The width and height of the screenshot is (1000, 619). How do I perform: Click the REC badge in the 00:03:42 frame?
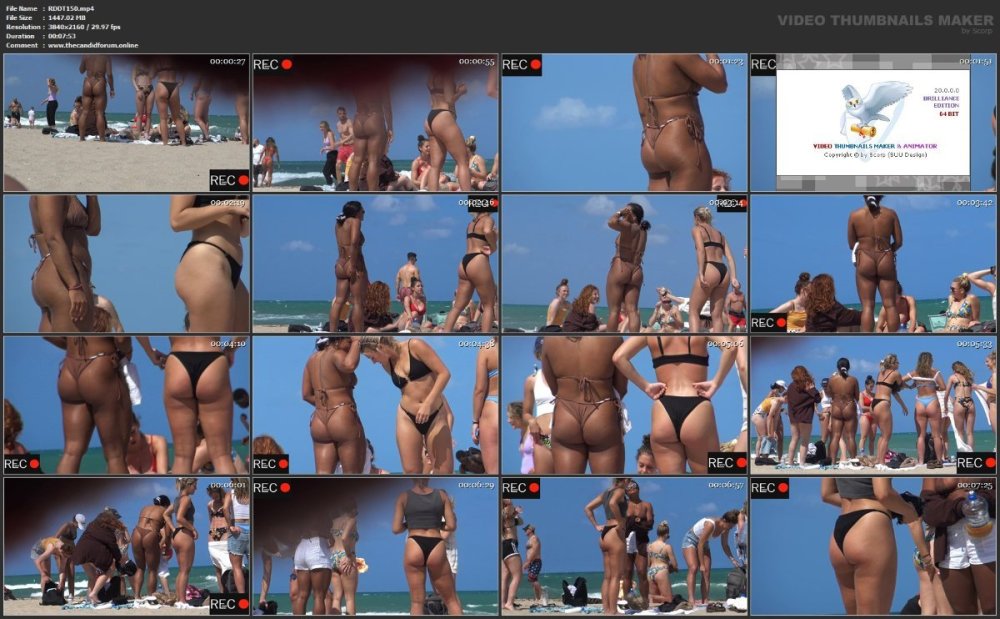pos(768,323)
